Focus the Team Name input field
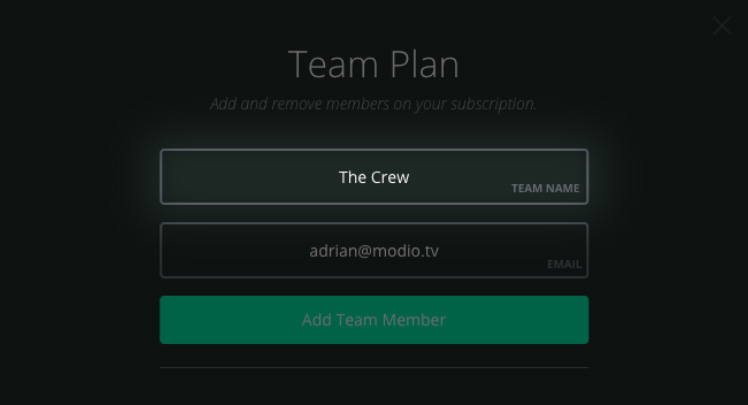748x405 pixels. tap(374, 177)
